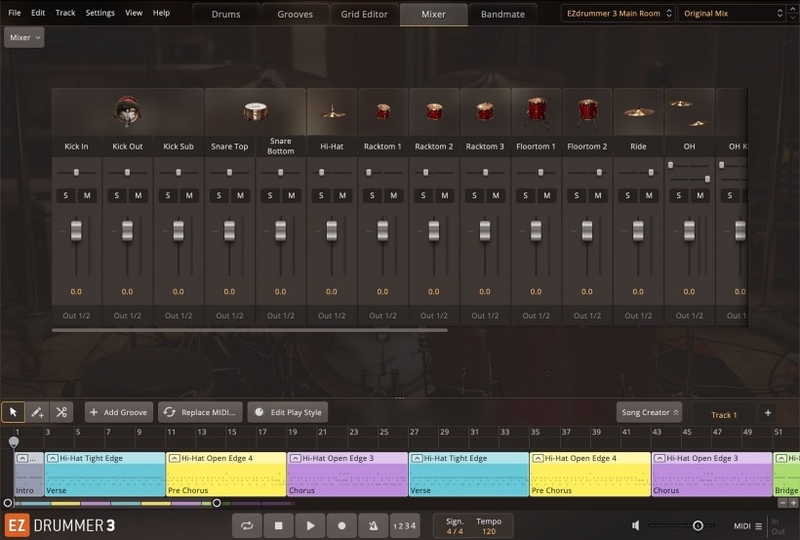Screen dimensions: 800x540
Task: Zoom out timeline with minus button
Action: tap(782, 503)
